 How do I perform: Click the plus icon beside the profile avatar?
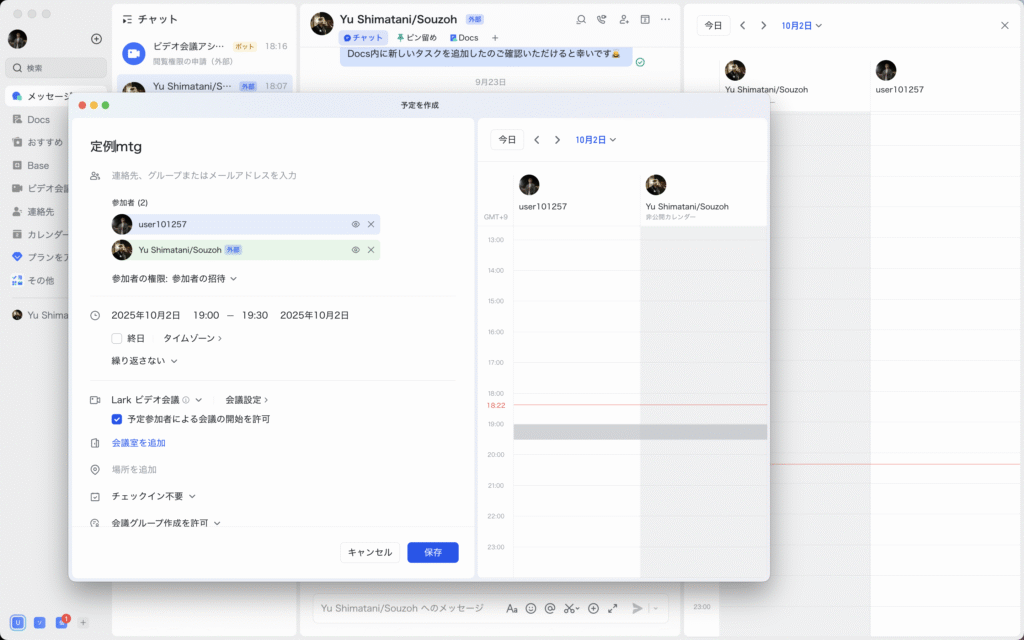pyautogui.click(x=96, y=39)
